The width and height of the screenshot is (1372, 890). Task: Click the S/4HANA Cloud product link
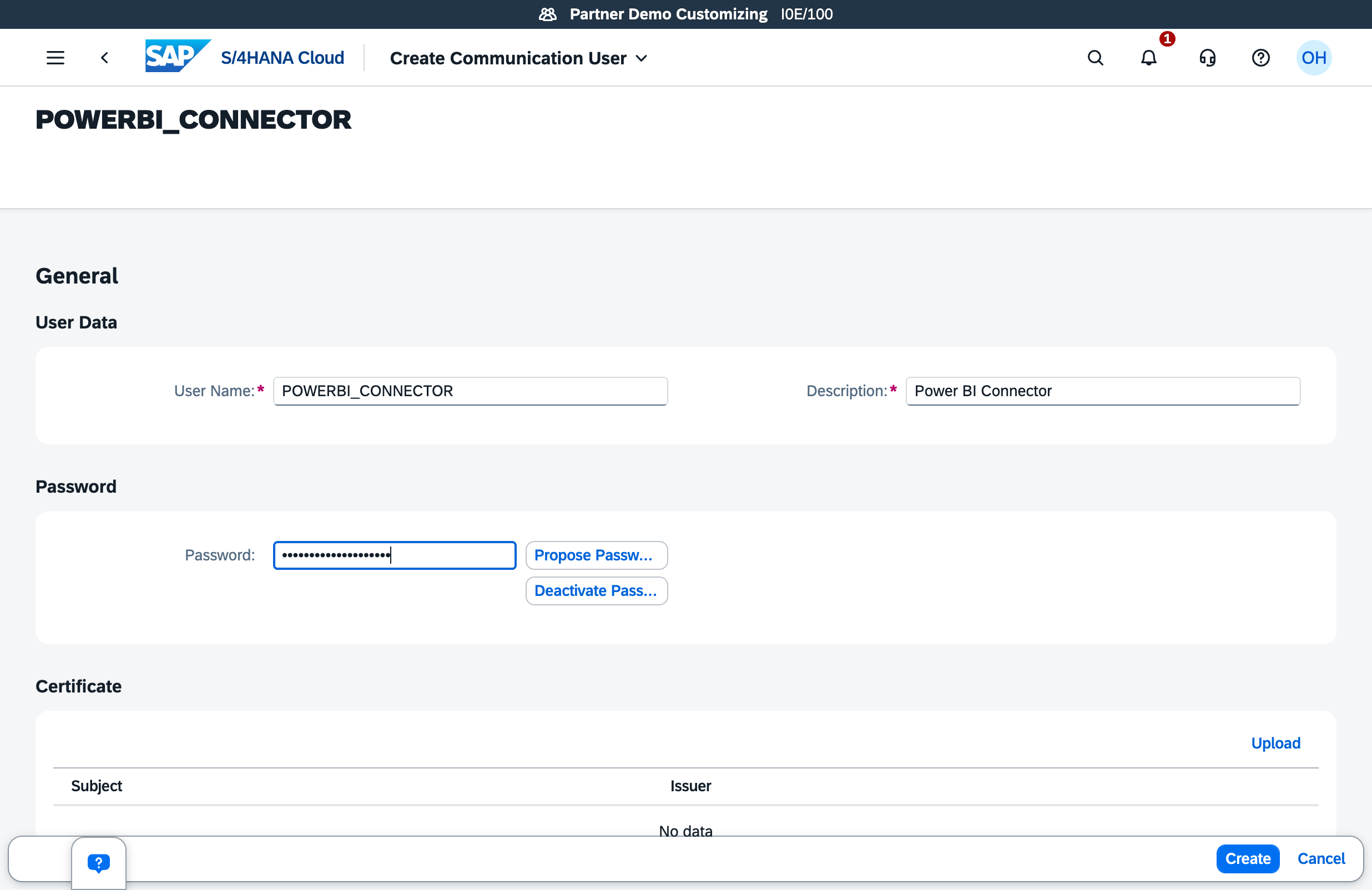coord(283,58)
